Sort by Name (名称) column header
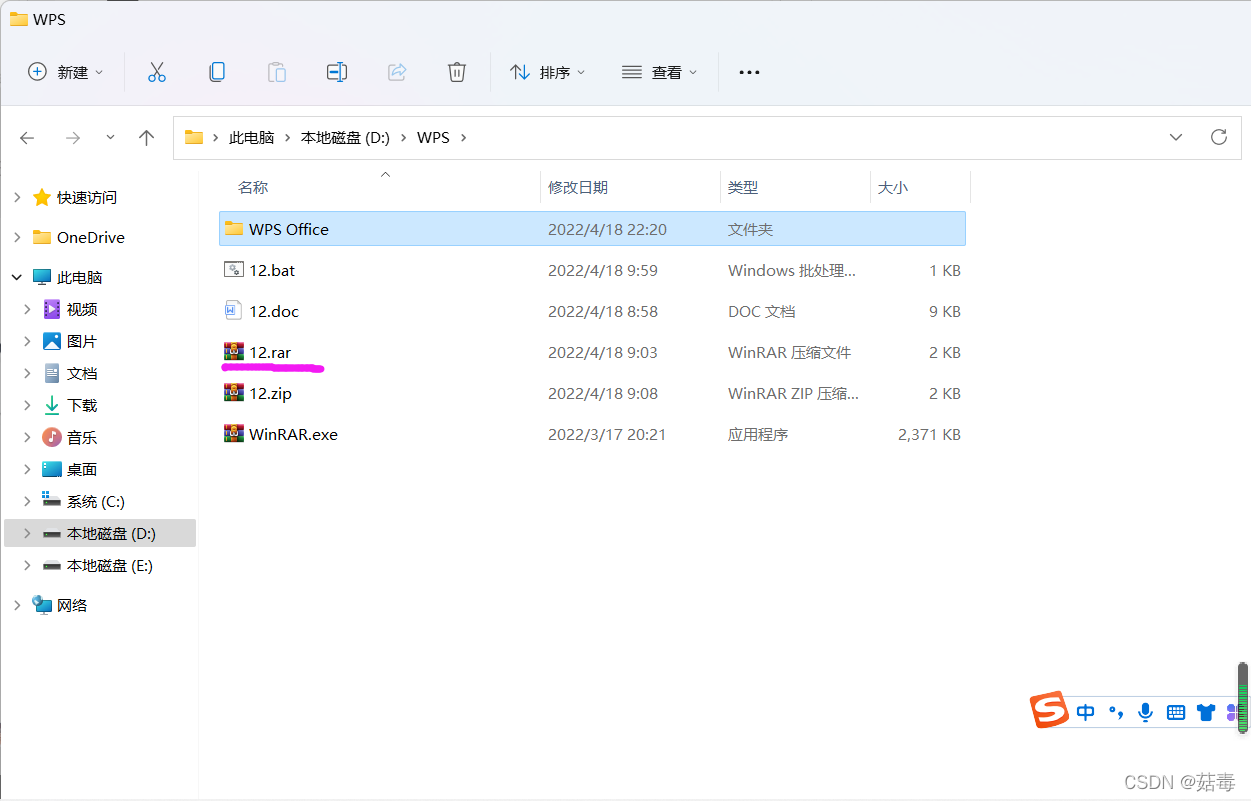 point(253,187)
